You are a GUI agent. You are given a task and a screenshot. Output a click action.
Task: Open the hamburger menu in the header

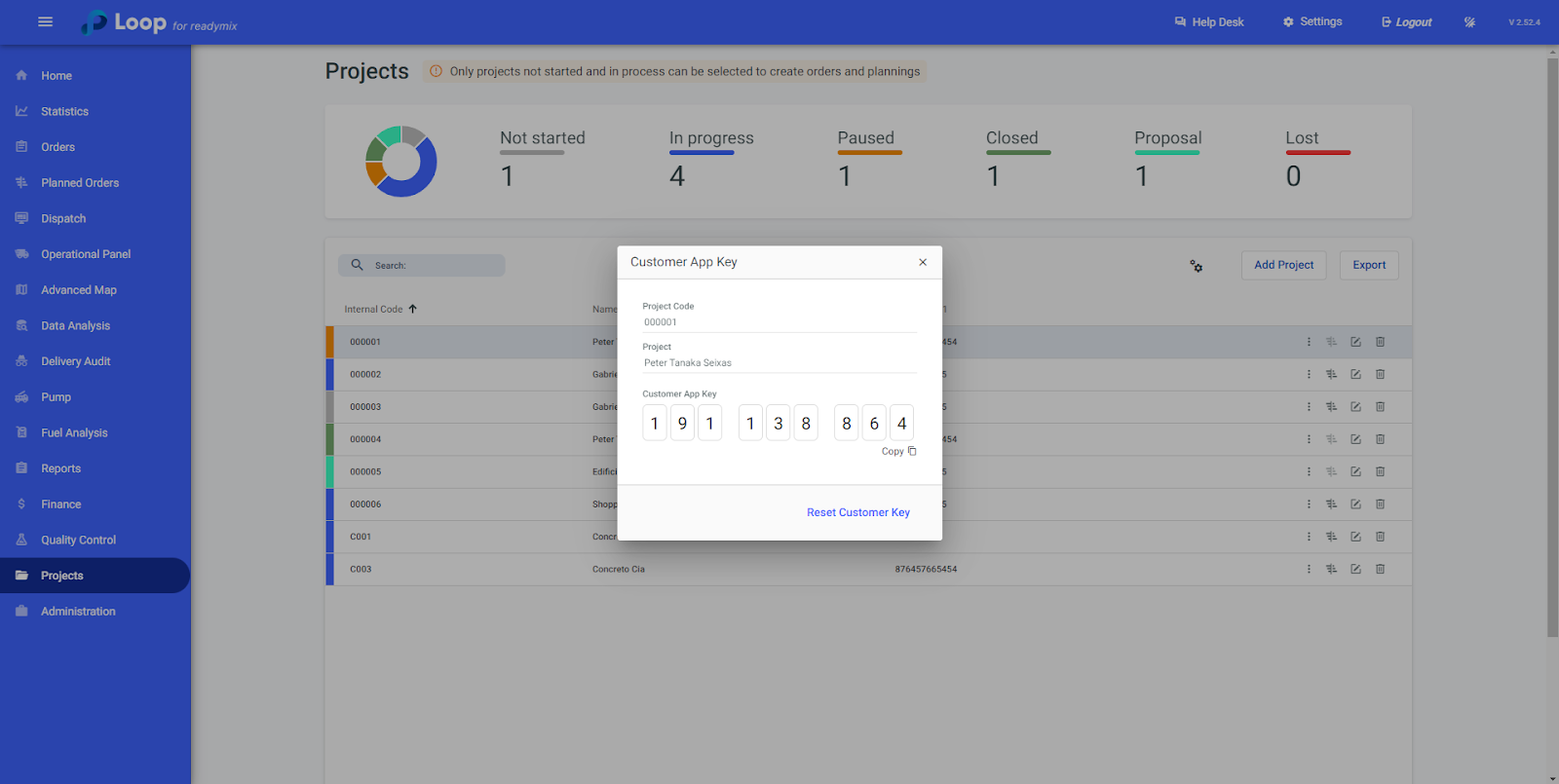pos(45,21)
